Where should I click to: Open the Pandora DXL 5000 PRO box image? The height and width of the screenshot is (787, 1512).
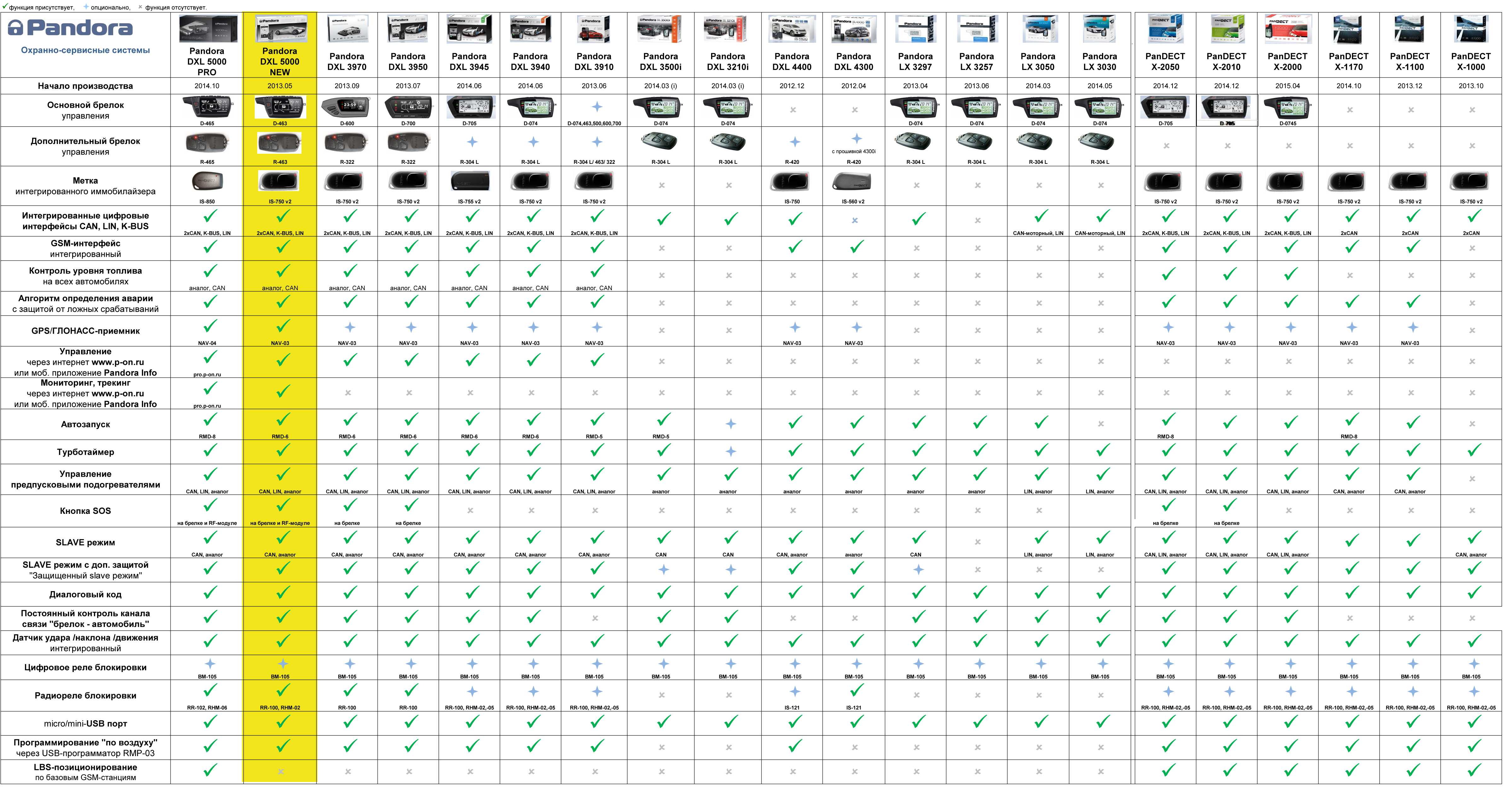point(208,29)
